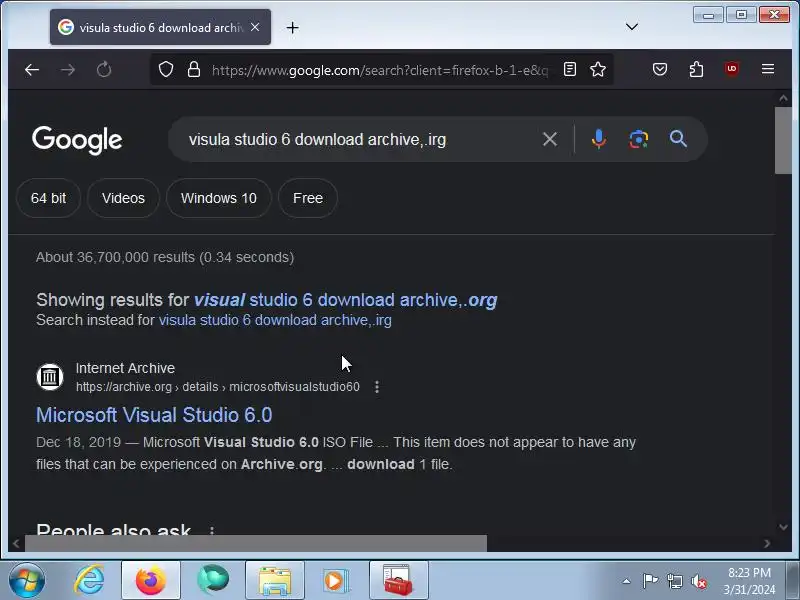List all tabs dropdown arrow
Viewport: 800px width, 600px height.
click(x=632, y=27)
